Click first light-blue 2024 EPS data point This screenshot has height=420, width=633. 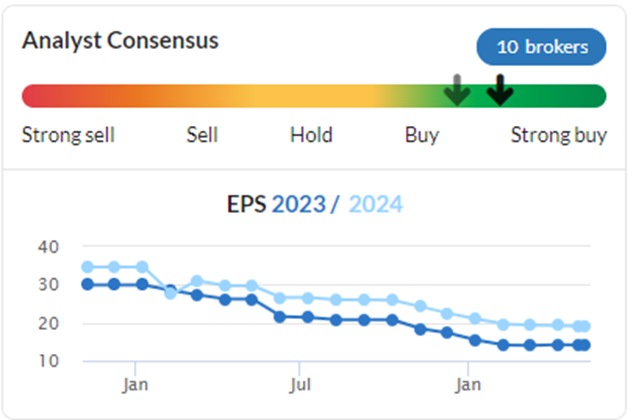(87, 267)
